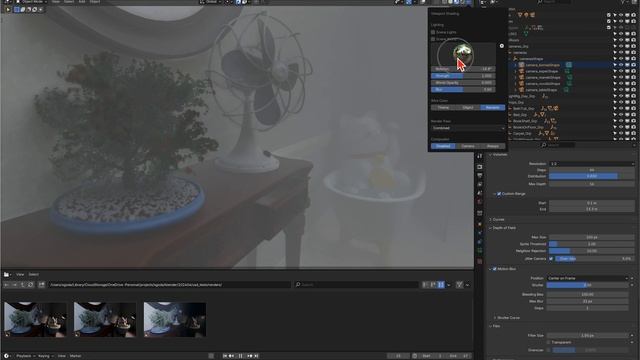640x360 pixels.
Task: Open the orange Object properties tab
Action: click(480, 224)
